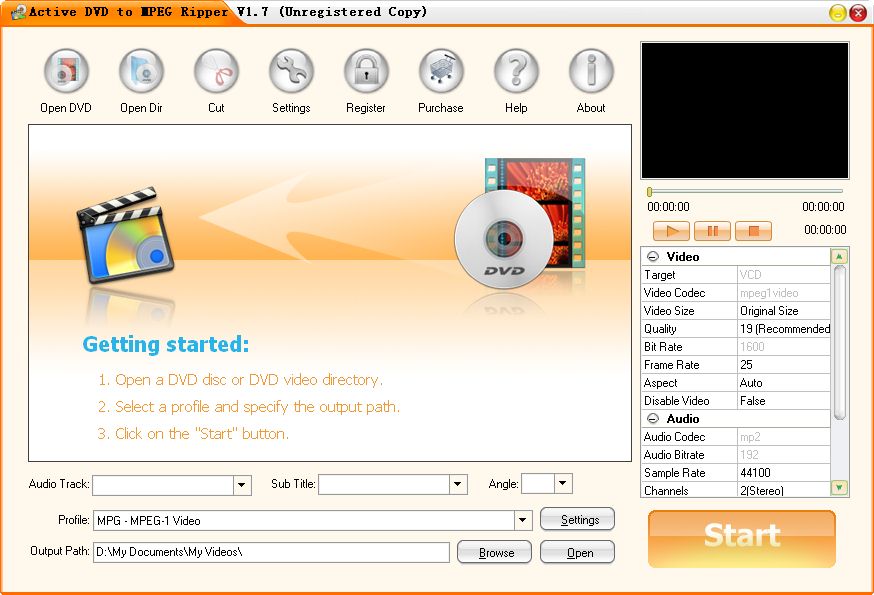Browse for an output path
The image size is (874, 595).
click(494, 553)
